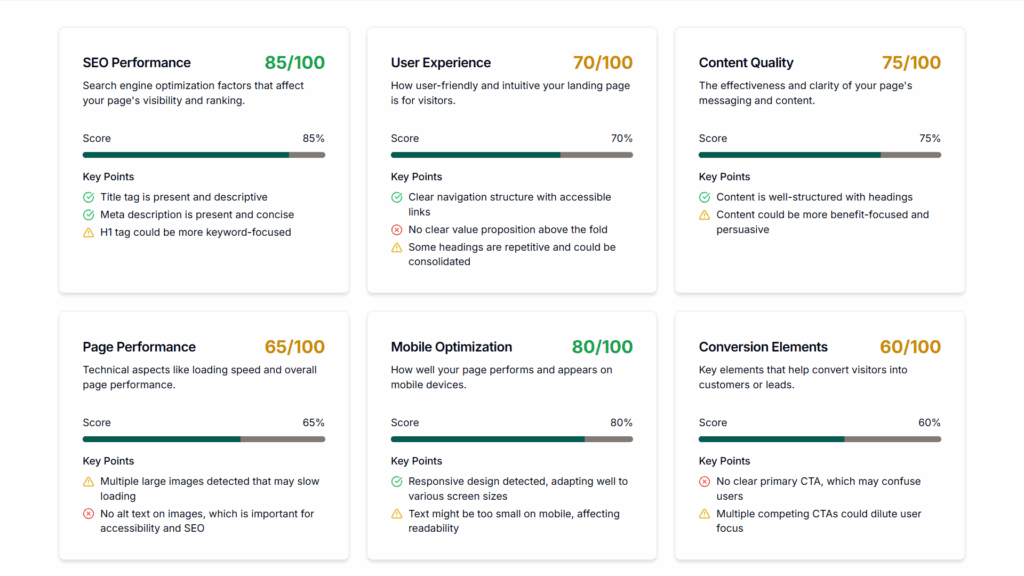The image size is (1024, 576).
Task: Click check icon beside Meta description point
Action: point(89,215)
